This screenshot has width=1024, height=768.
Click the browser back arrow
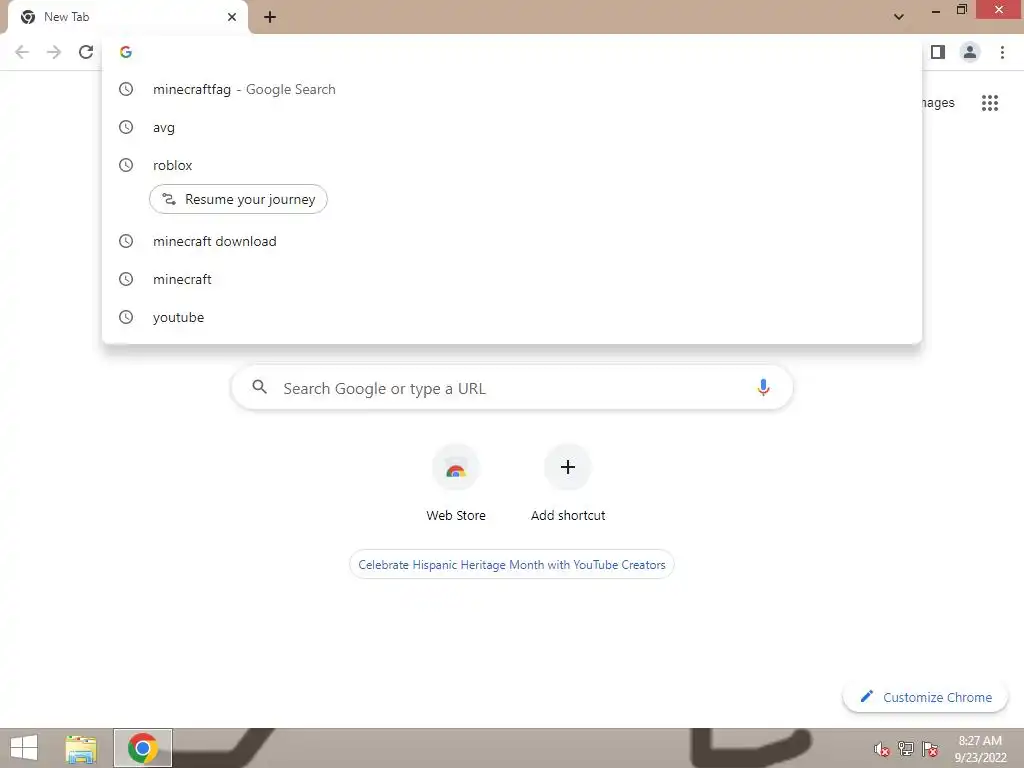[22, 52]
